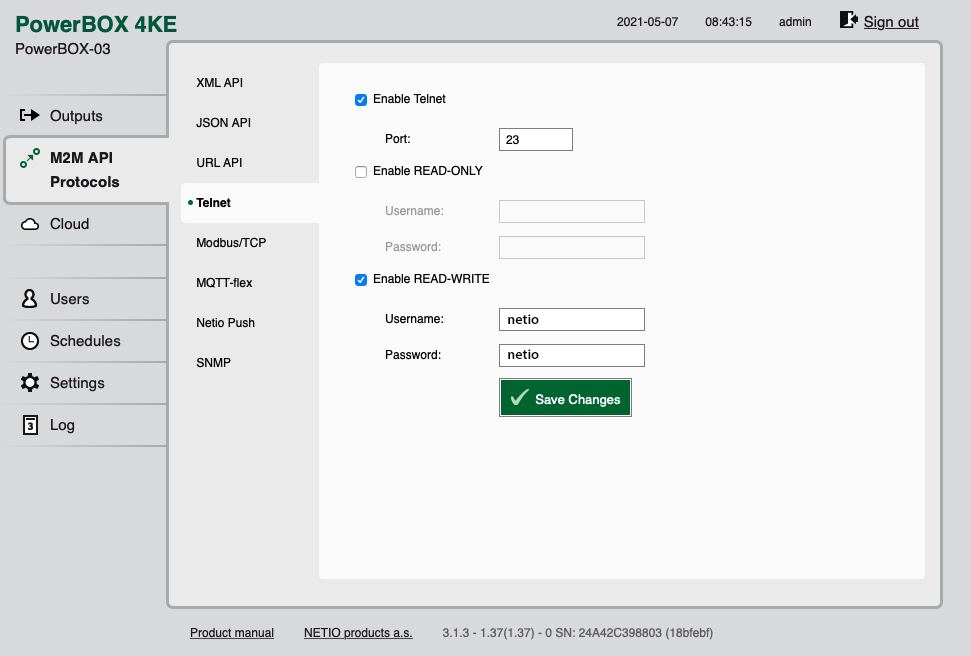Click the M2M API Protocols nodes icon

[x=30, y=158]
